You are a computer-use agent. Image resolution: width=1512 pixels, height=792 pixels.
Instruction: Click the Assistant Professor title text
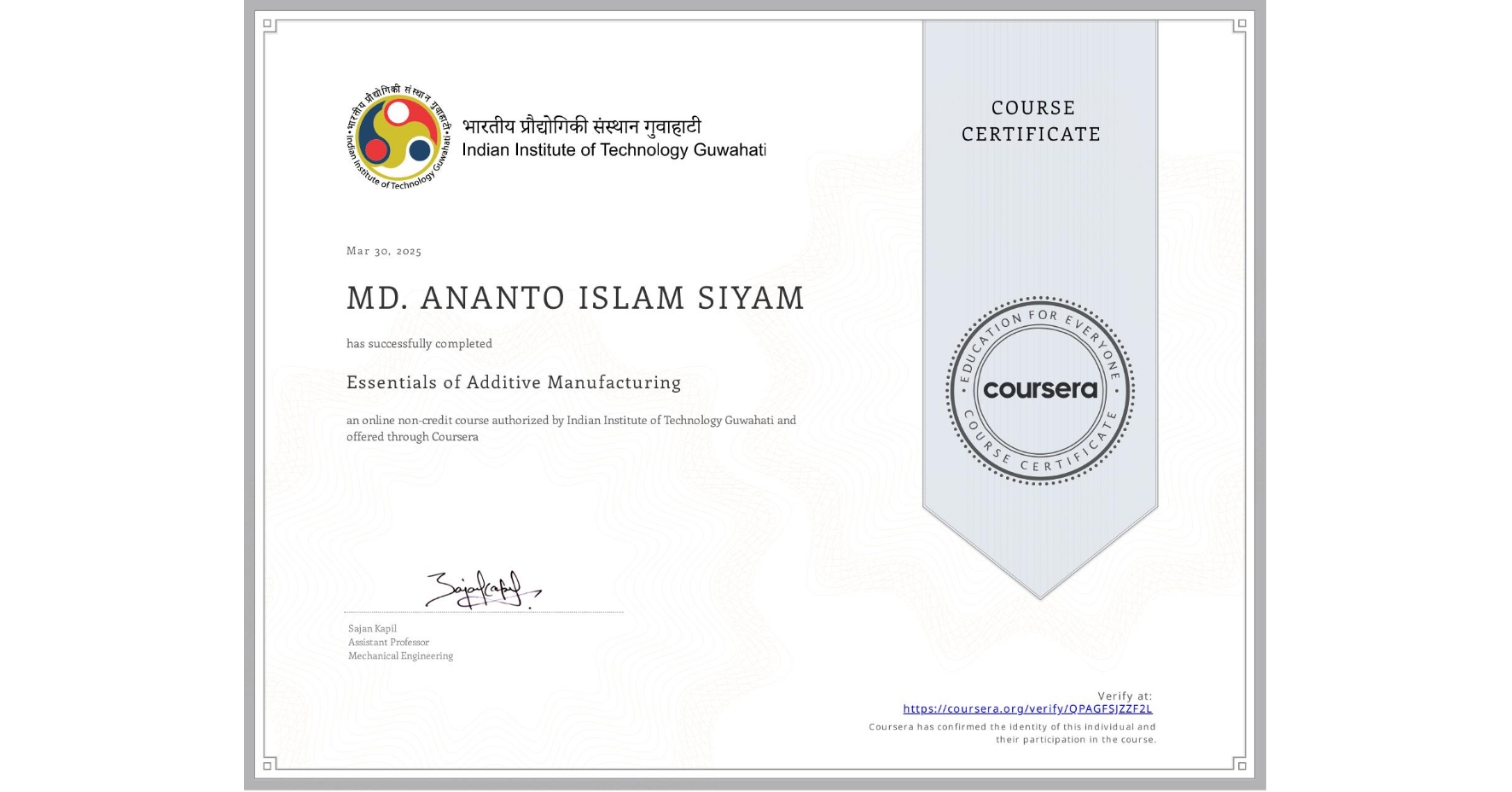pyautogui.click(x=387, y=642)
